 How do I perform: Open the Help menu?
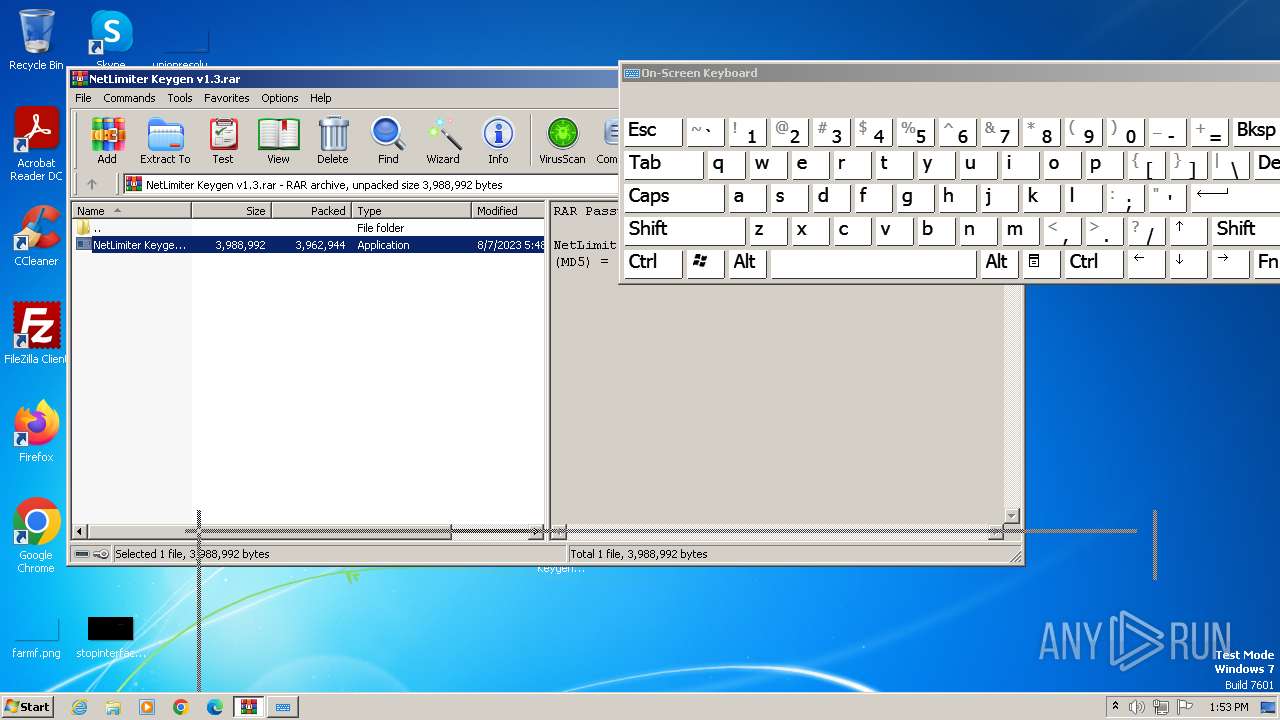[320, 98]
